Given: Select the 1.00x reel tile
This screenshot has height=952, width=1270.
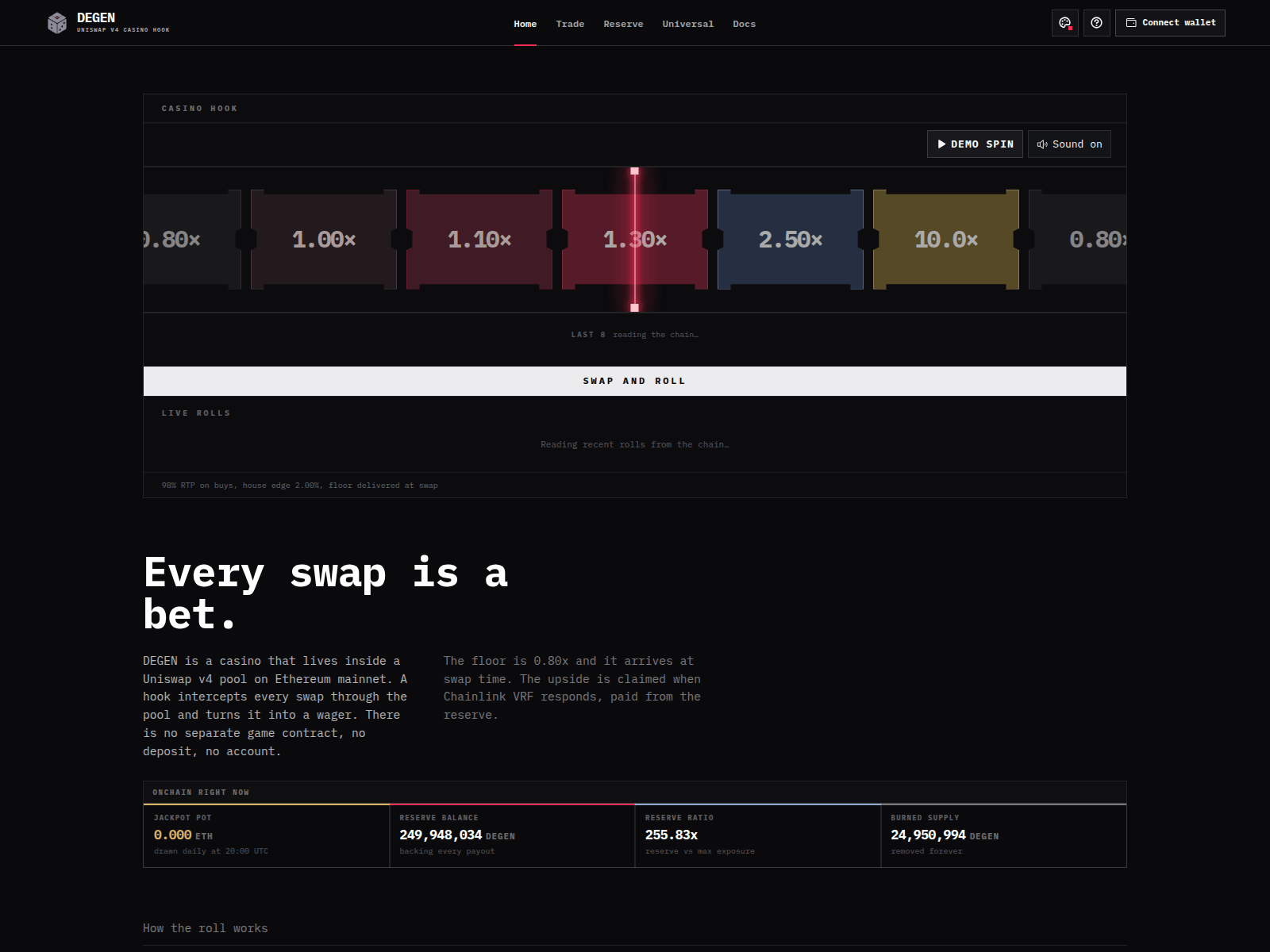Looking at the screenshot, I should pos(324,240).
